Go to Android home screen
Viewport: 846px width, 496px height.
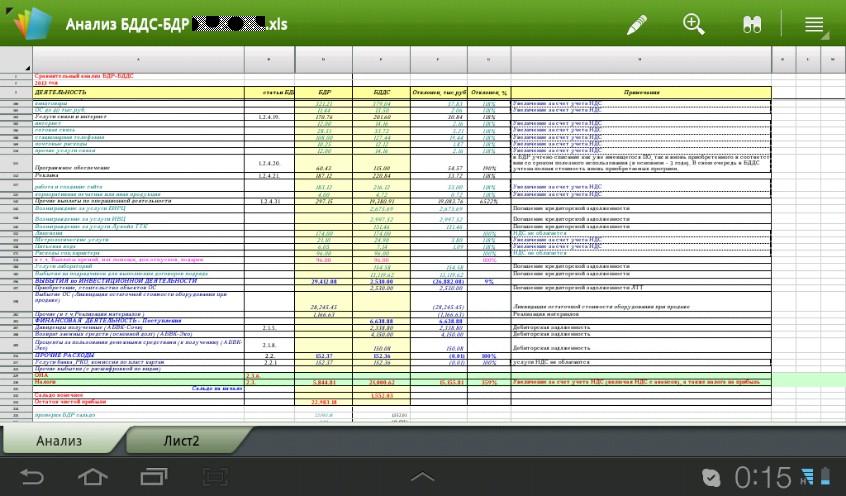[93, 477]
